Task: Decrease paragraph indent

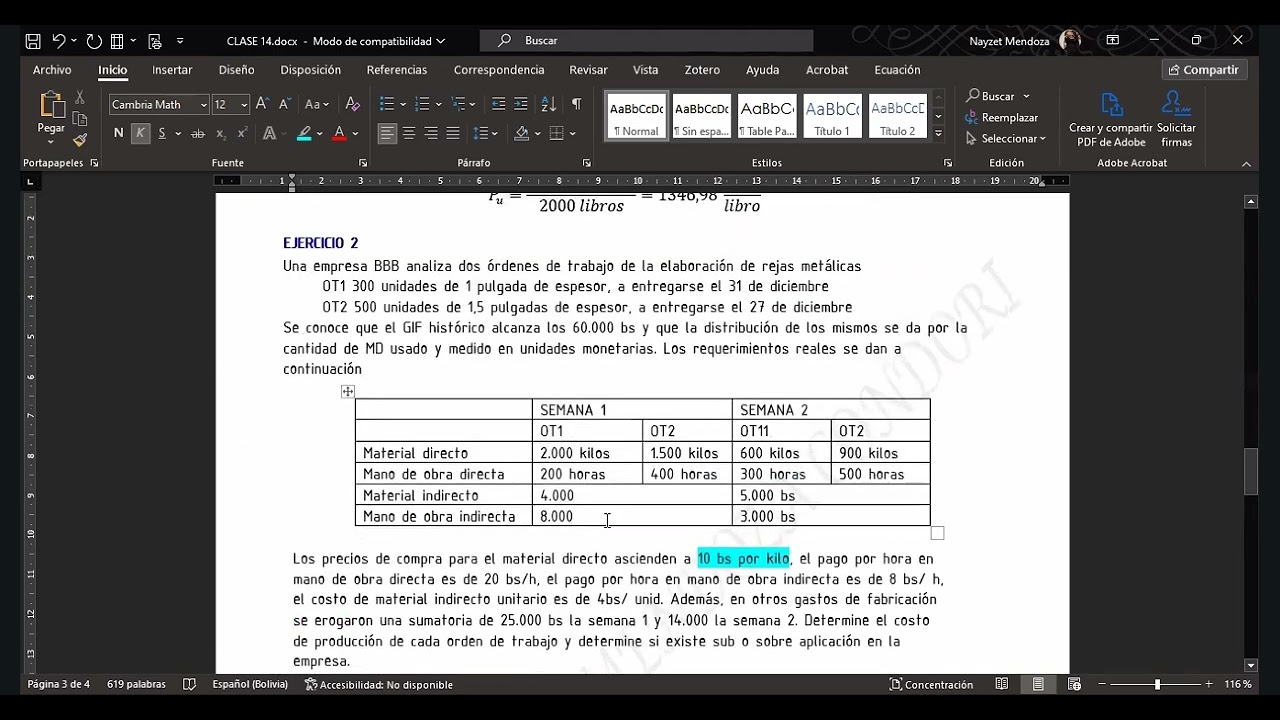Action: pos(498,104)
